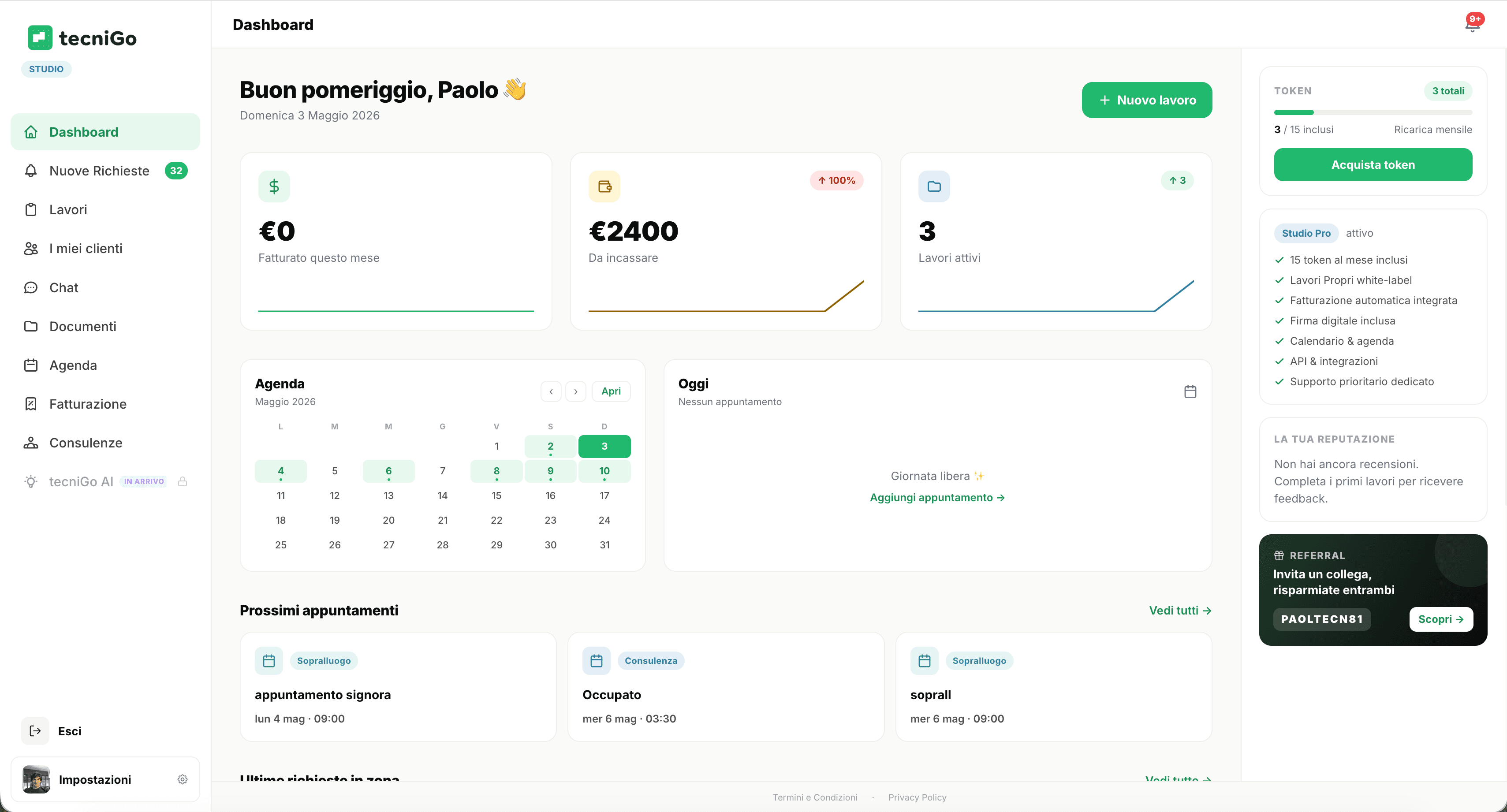Open Dashboard in the sidebar
Screen dimensions: 1507x812
click(x=105, y=132)
